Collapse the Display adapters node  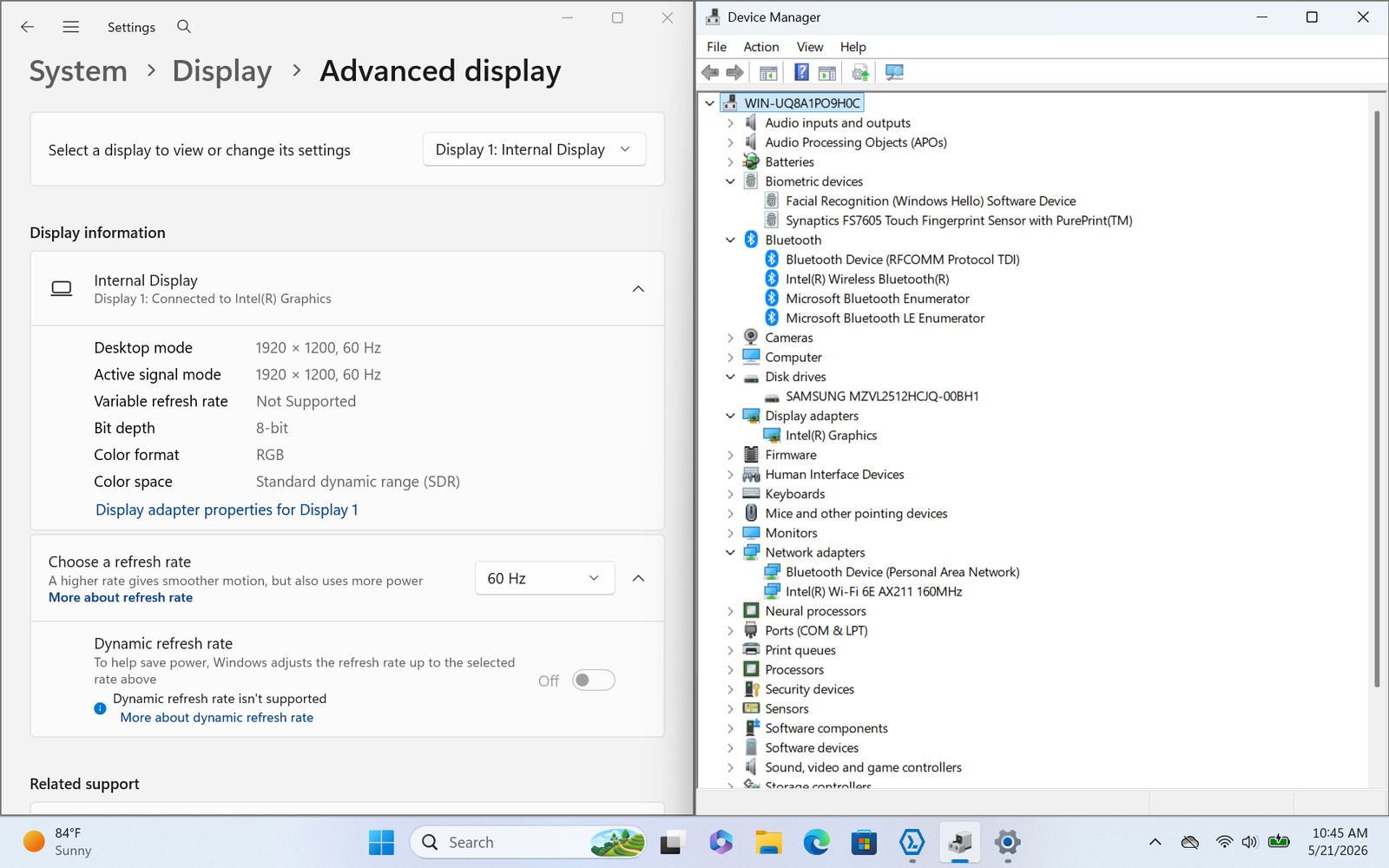pyautogui.click(x=730, y=416)
